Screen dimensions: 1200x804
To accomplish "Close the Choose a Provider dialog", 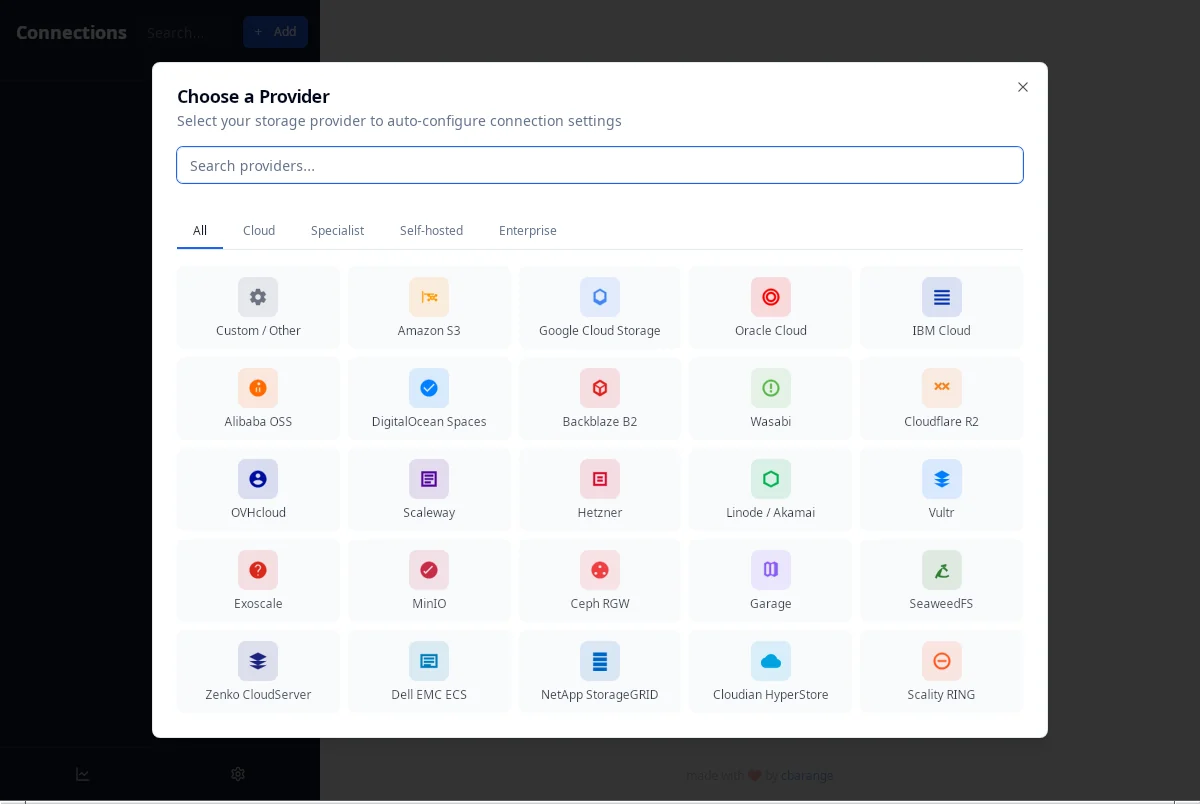I will click(1023, 87).
